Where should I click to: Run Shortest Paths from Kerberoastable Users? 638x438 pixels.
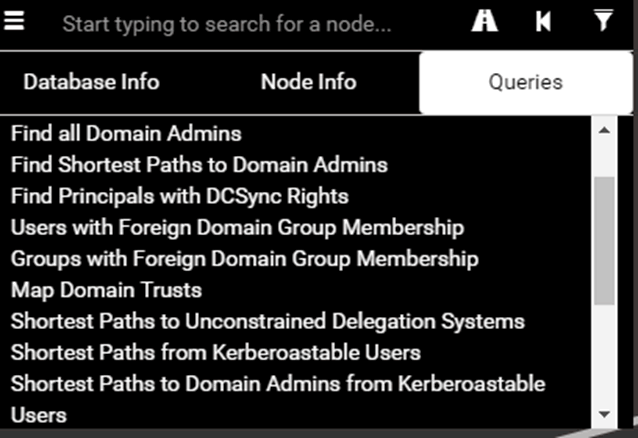coord(216,353)
